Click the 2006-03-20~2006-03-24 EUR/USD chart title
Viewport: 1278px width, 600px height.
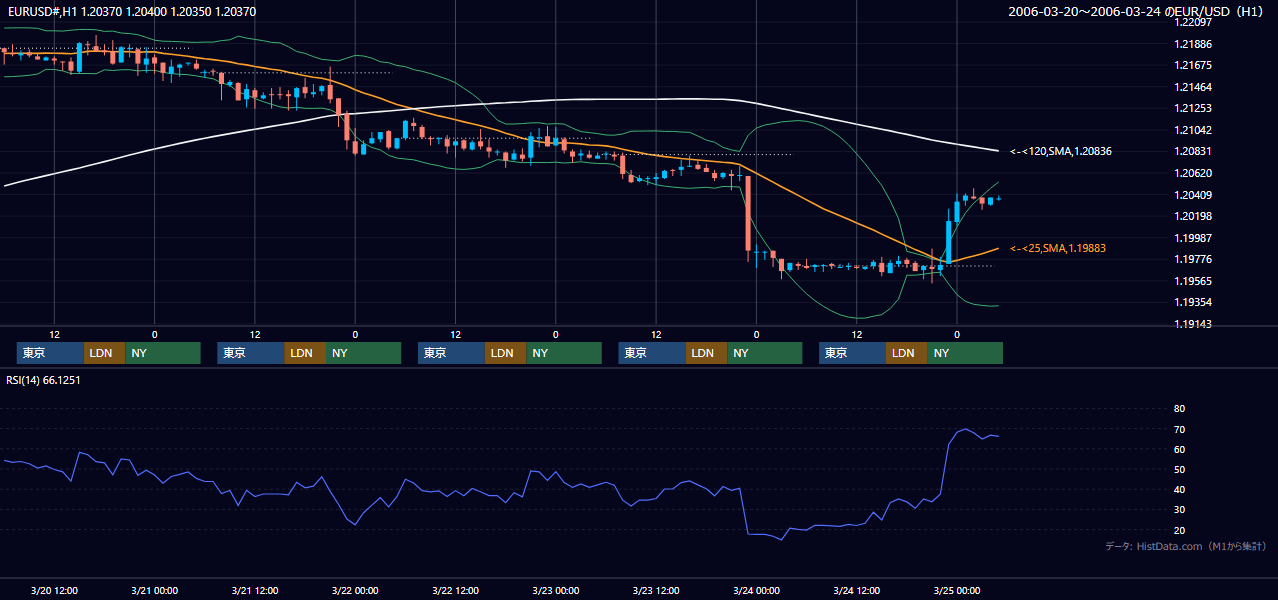1137,11
